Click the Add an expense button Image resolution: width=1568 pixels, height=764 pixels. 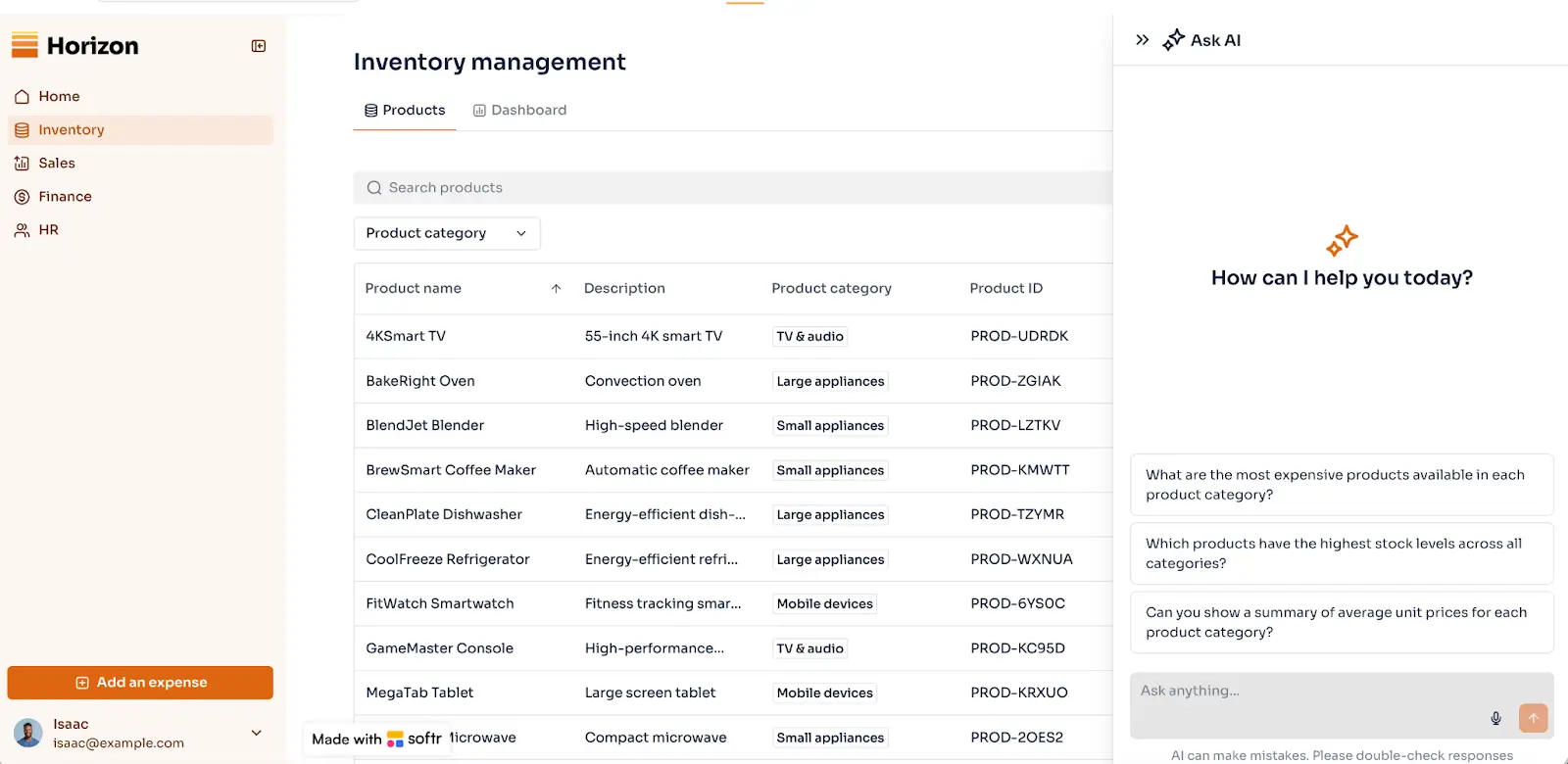140,683
